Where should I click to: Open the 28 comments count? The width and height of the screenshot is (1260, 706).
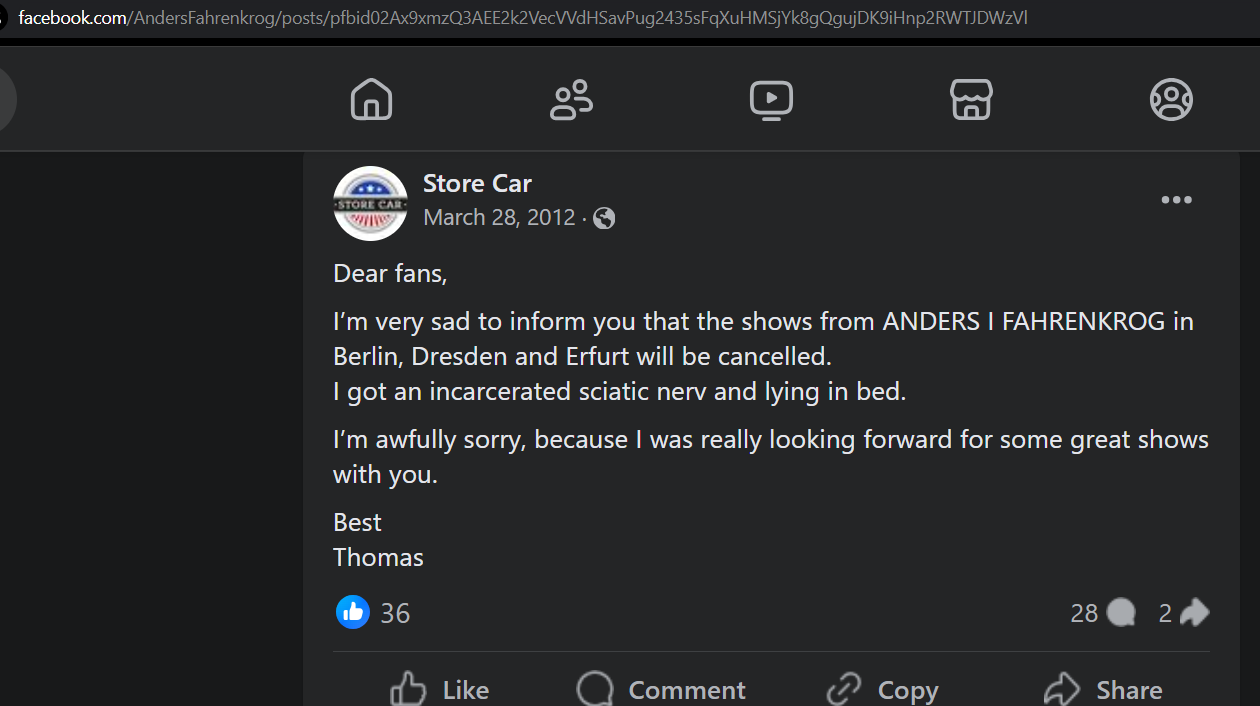[x=1102, y=613]
